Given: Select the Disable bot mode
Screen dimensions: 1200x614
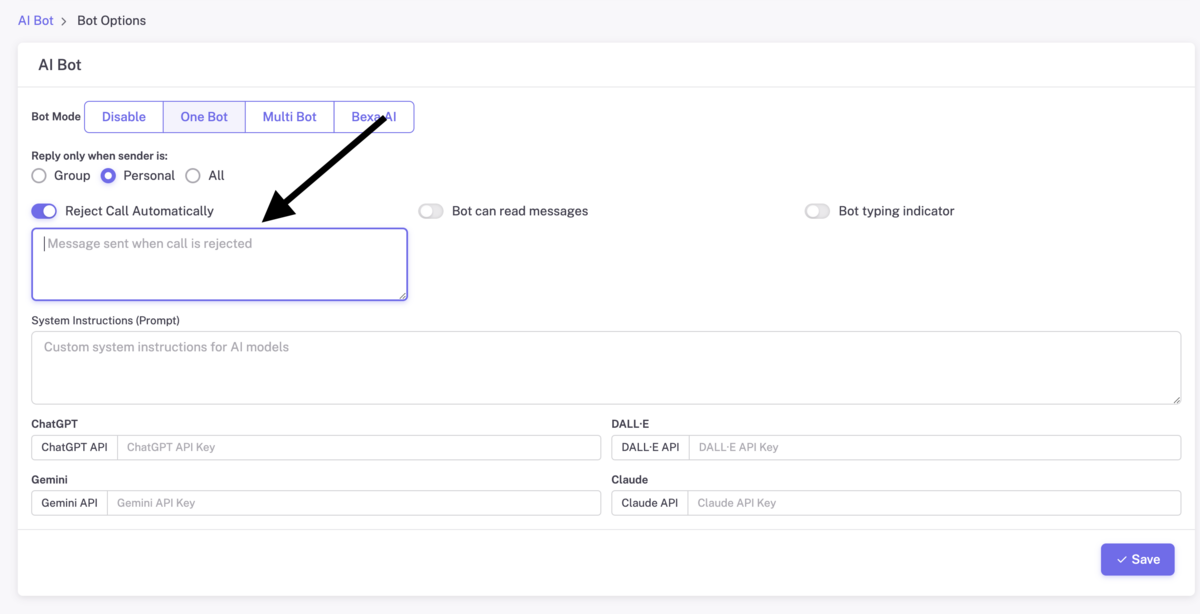Looking at the screenshot, I should pyautogui.click(x=124, y=117).
